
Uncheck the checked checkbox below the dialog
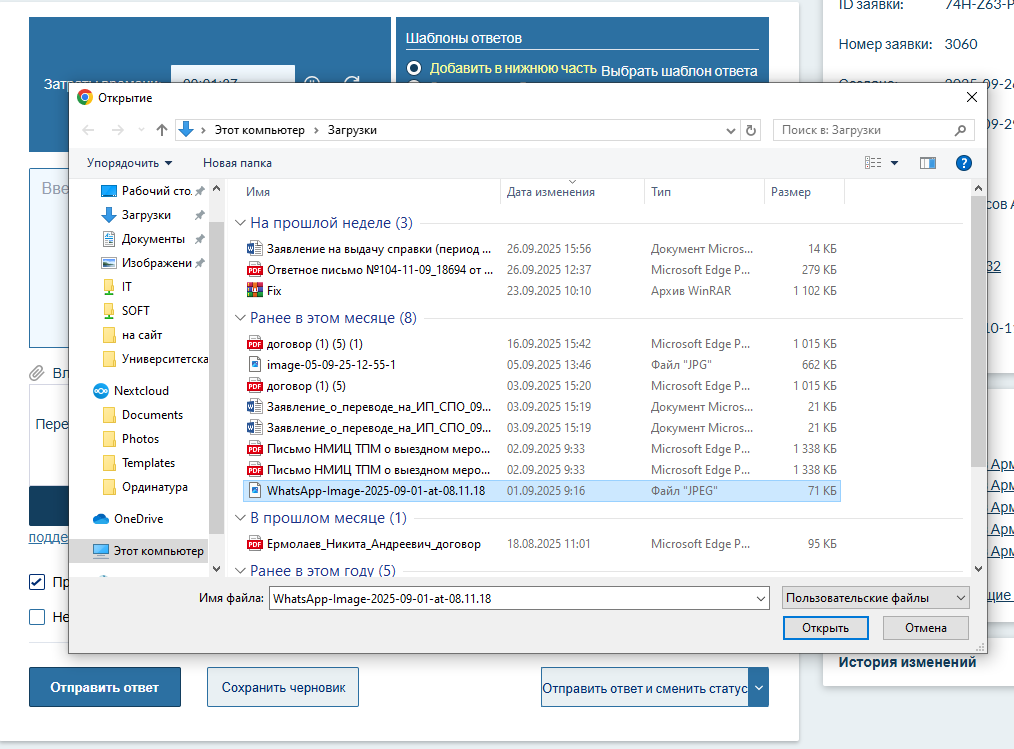(x=37, y=582)
